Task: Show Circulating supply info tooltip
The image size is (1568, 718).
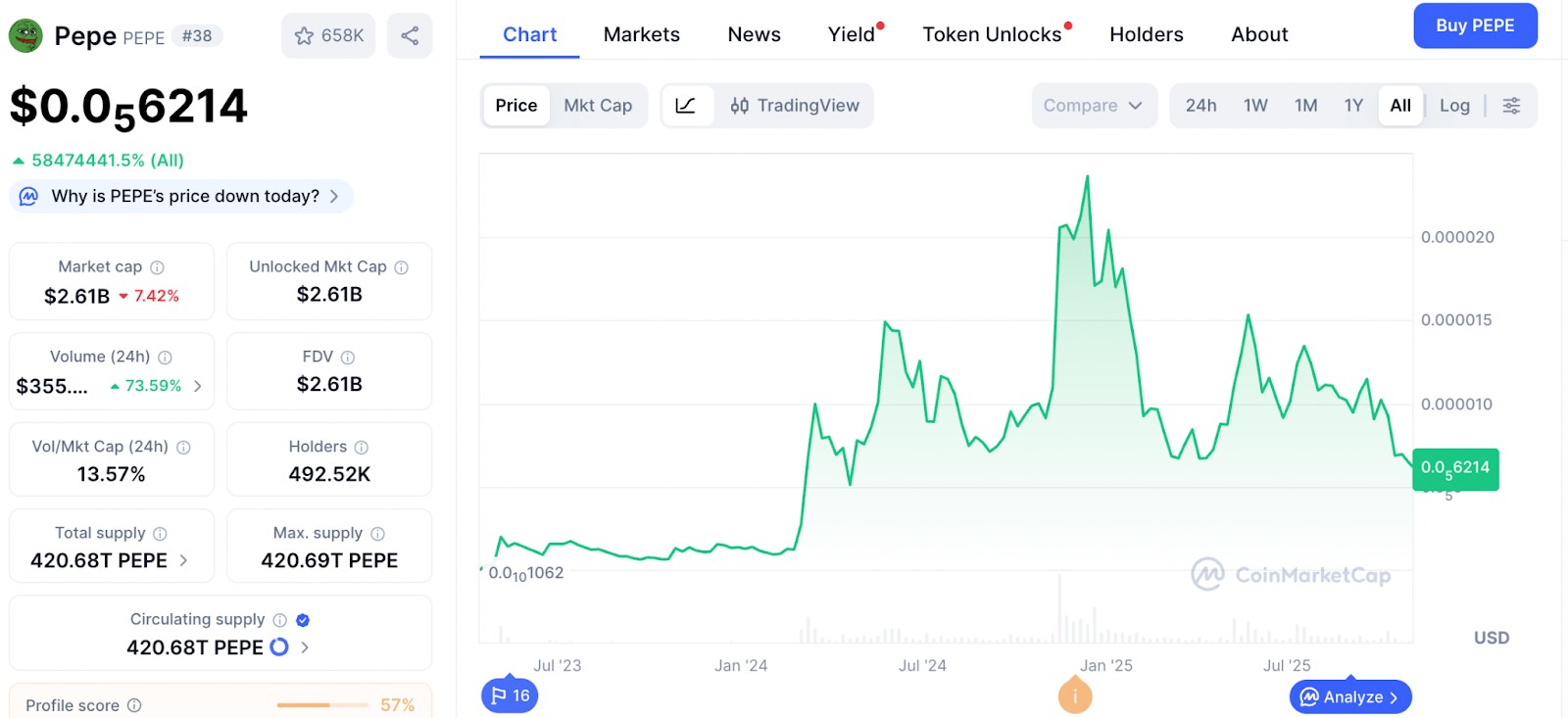Action: [x=279, y=620]
